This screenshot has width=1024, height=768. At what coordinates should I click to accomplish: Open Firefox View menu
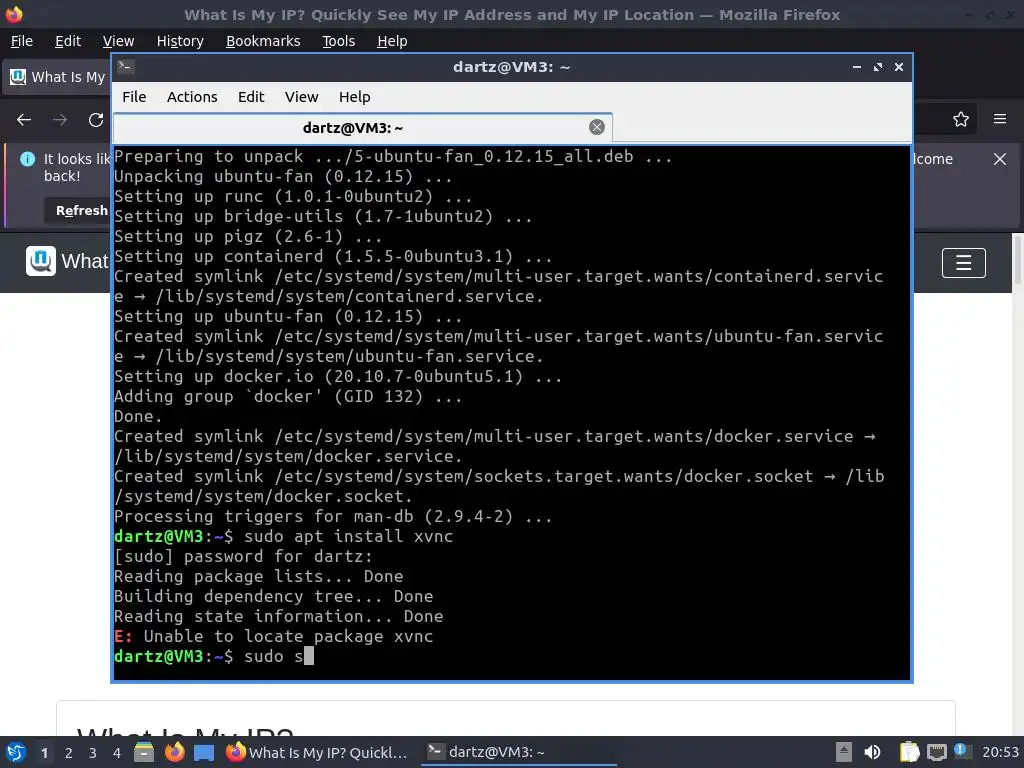click(118, 41)
